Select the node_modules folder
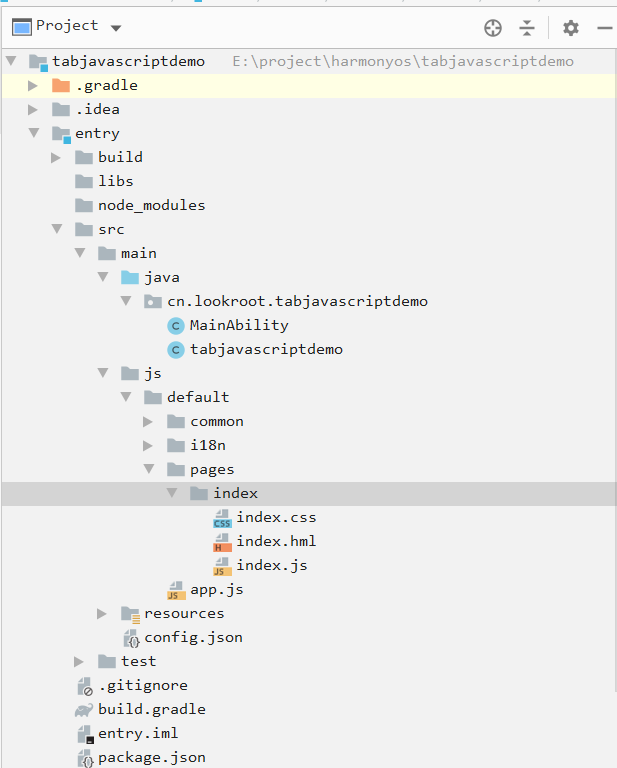Viewport: 617px width, 768px height. click(x=151, y=205)
